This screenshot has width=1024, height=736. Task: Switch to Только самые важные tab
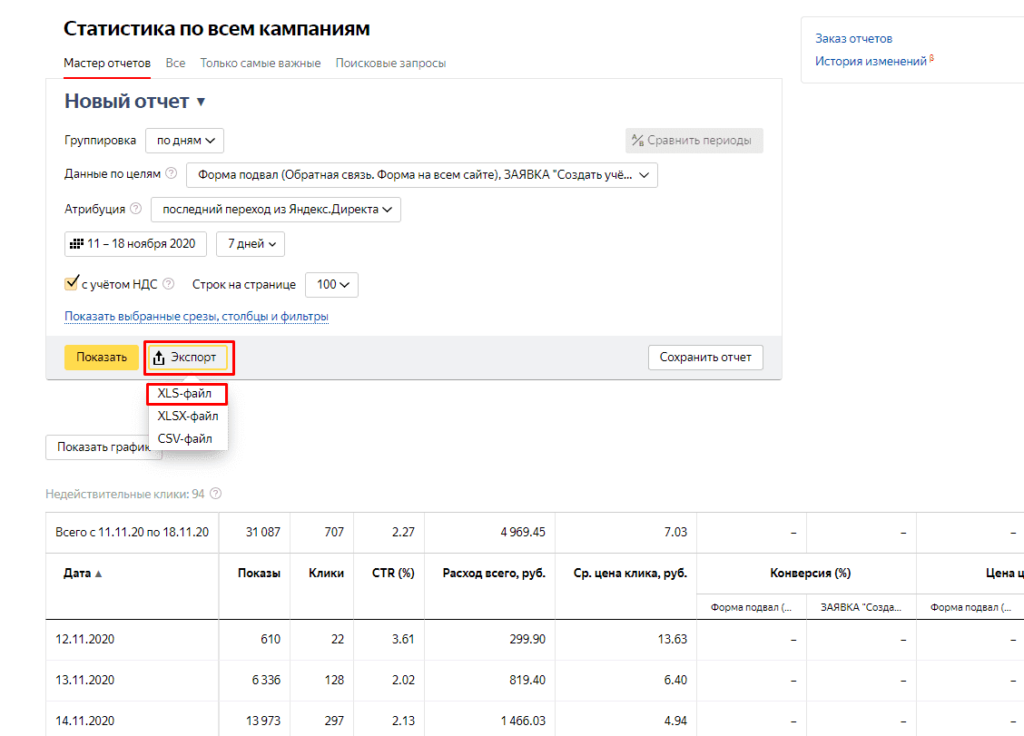click(x=260, y=63)
